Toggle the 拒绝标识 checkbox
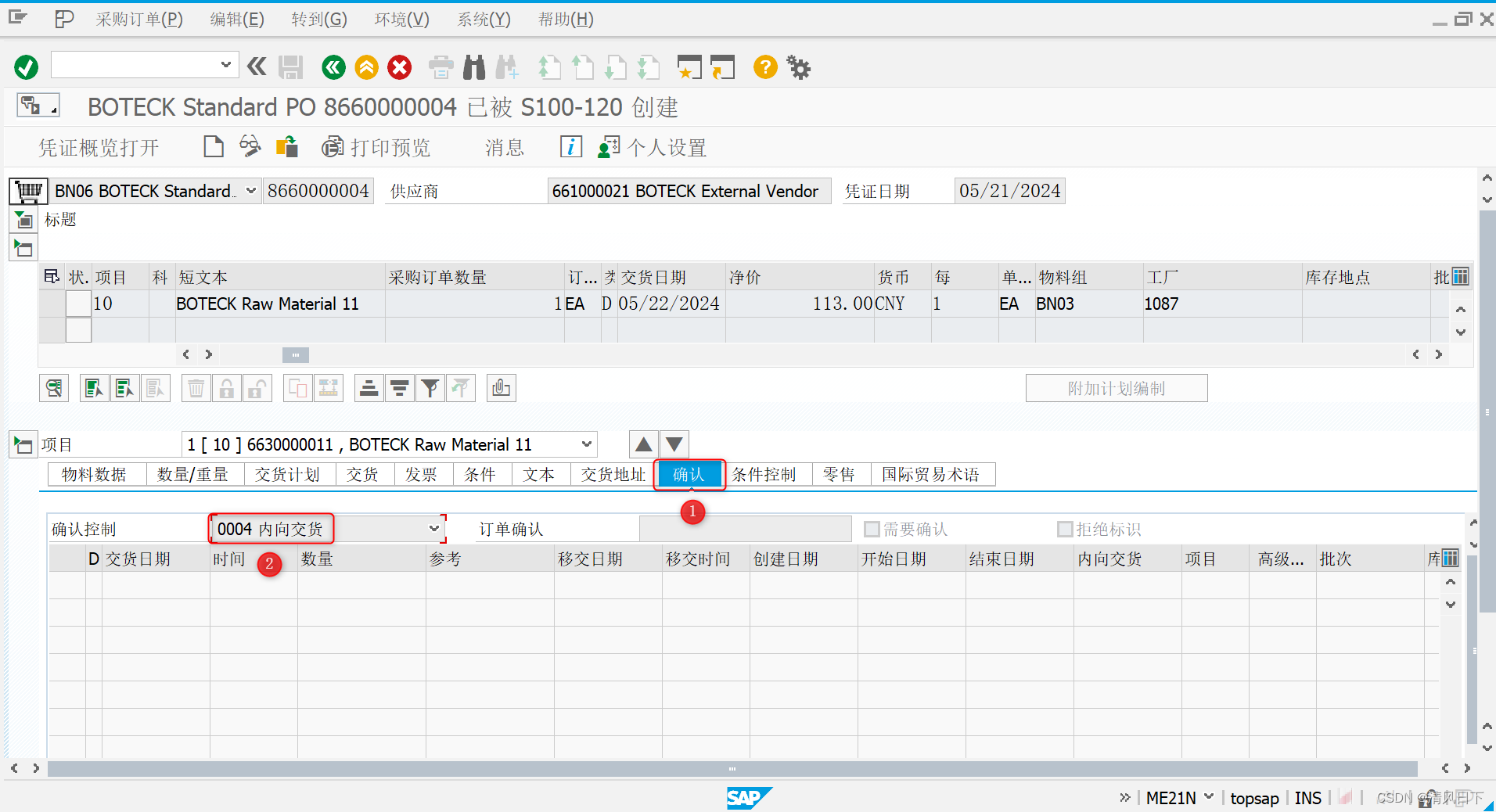The width and height of the screenshot is (1496, 812). coord(1065,529)
